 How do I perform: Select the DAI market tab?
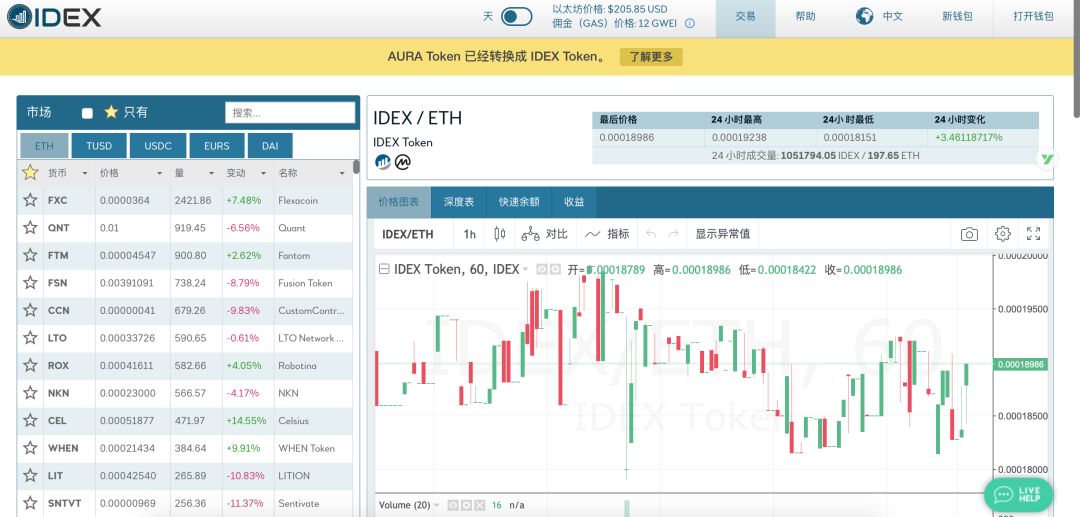(x=270, y=146)
